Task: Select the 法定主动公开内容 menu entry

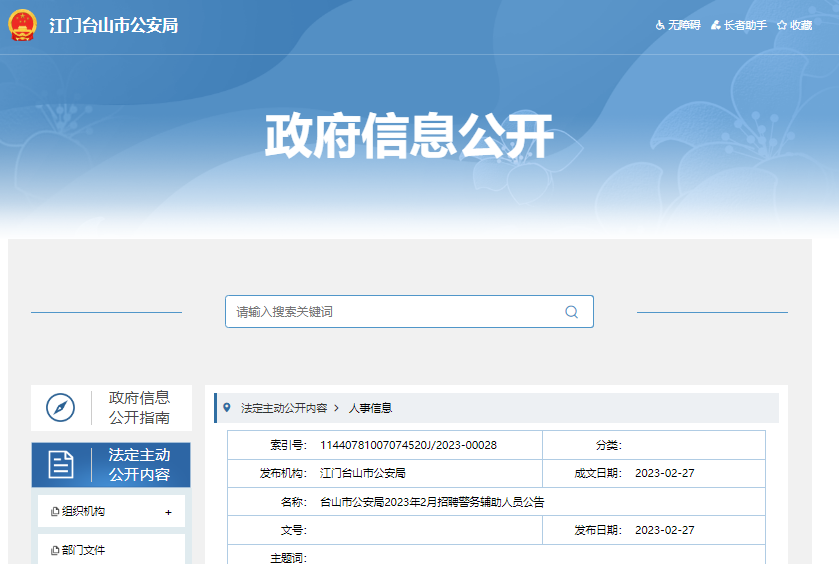Action: (139, 465)
